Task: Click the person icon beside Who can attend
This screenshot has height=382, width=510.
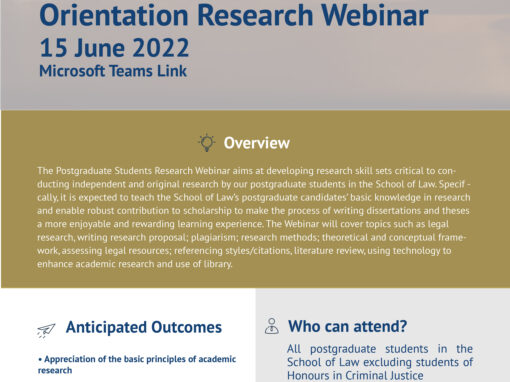Action: (x=272, y=326)
